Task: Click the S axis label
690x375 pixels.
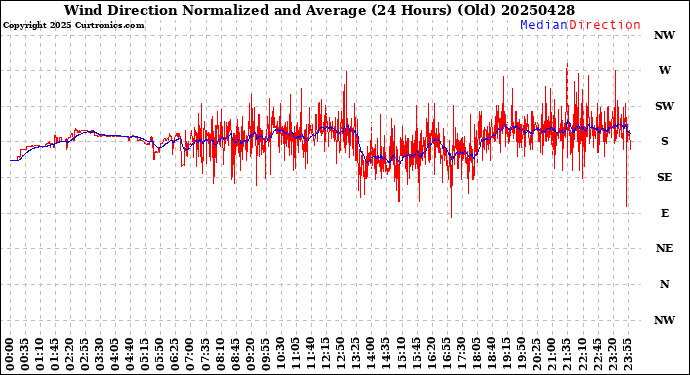Action: coord(664,141)
